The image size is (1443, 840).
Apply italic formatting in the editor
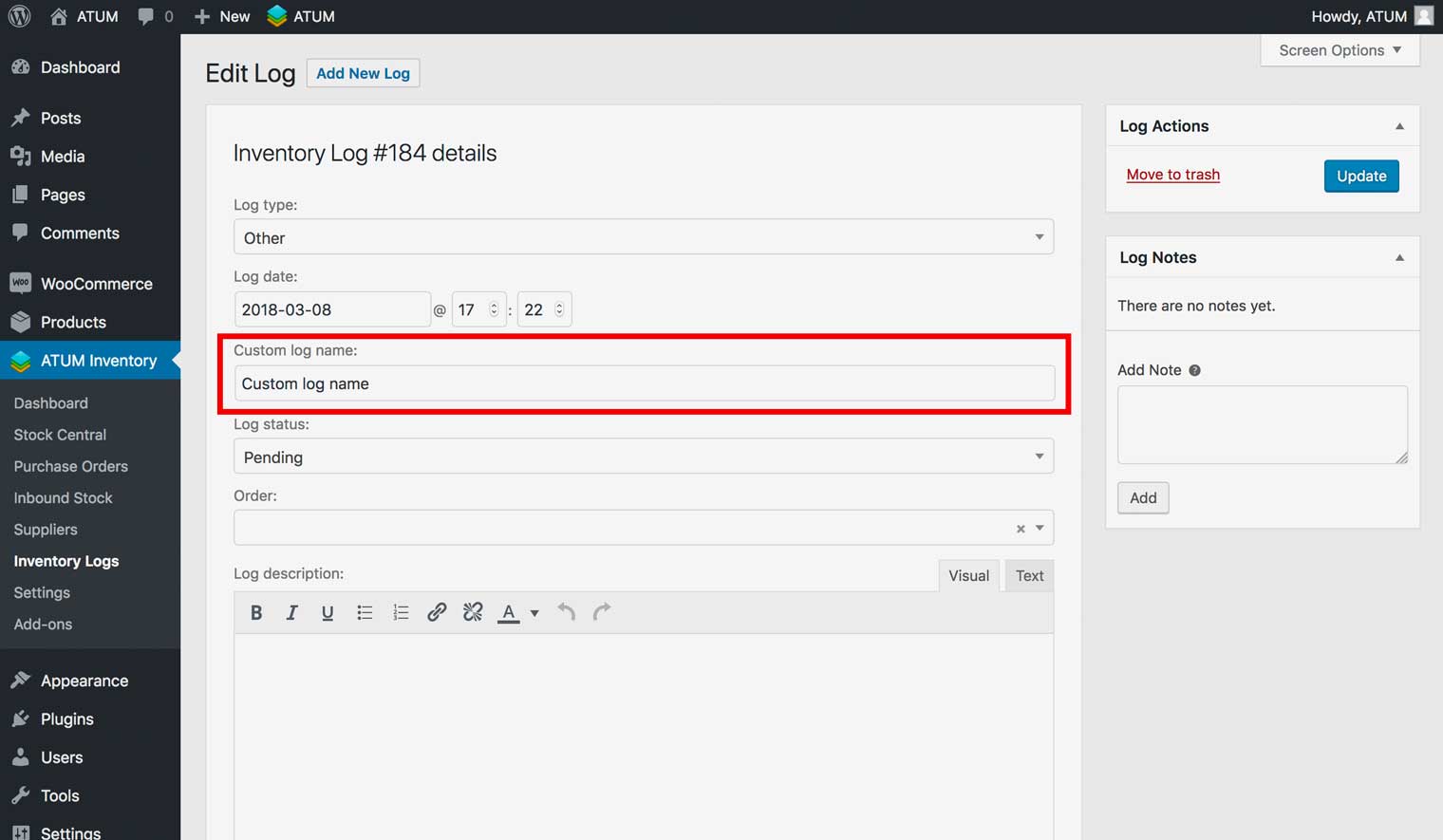coord(291,612)
